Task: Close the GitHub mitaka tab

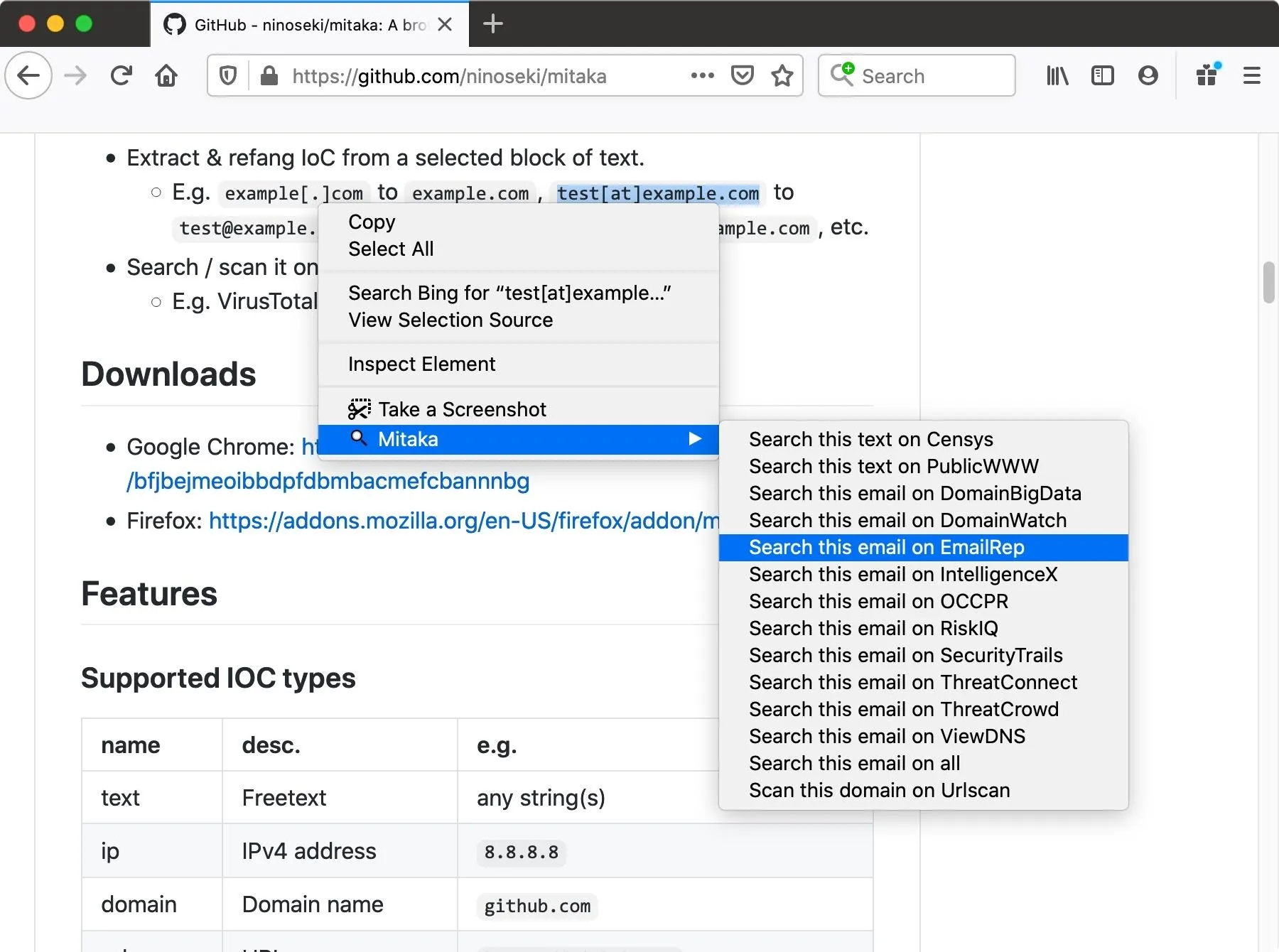Action: 445,24
